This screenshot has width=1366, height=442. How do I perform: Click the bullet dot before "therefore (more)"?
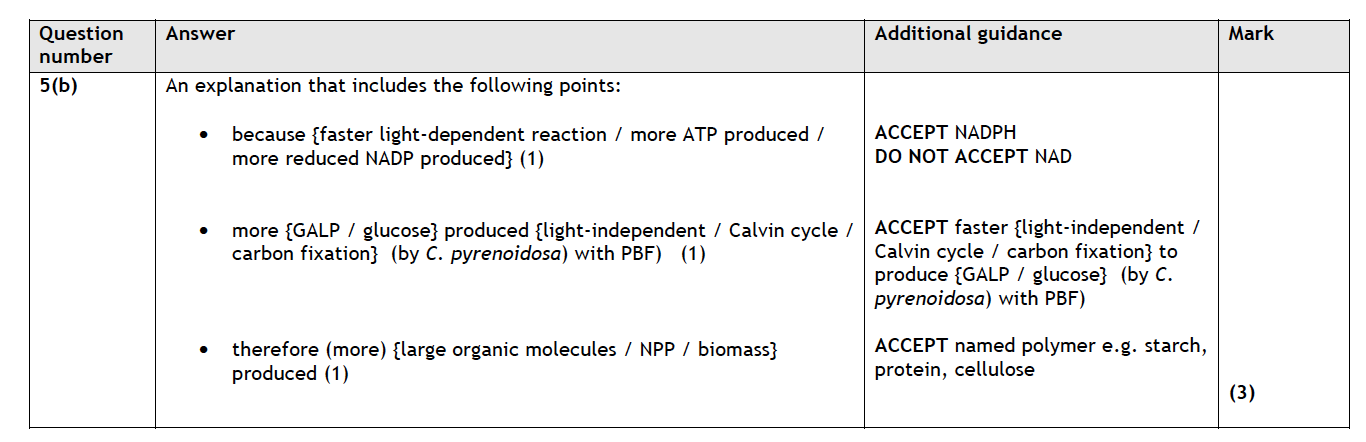pyautogui.click(x=205, y=351)
